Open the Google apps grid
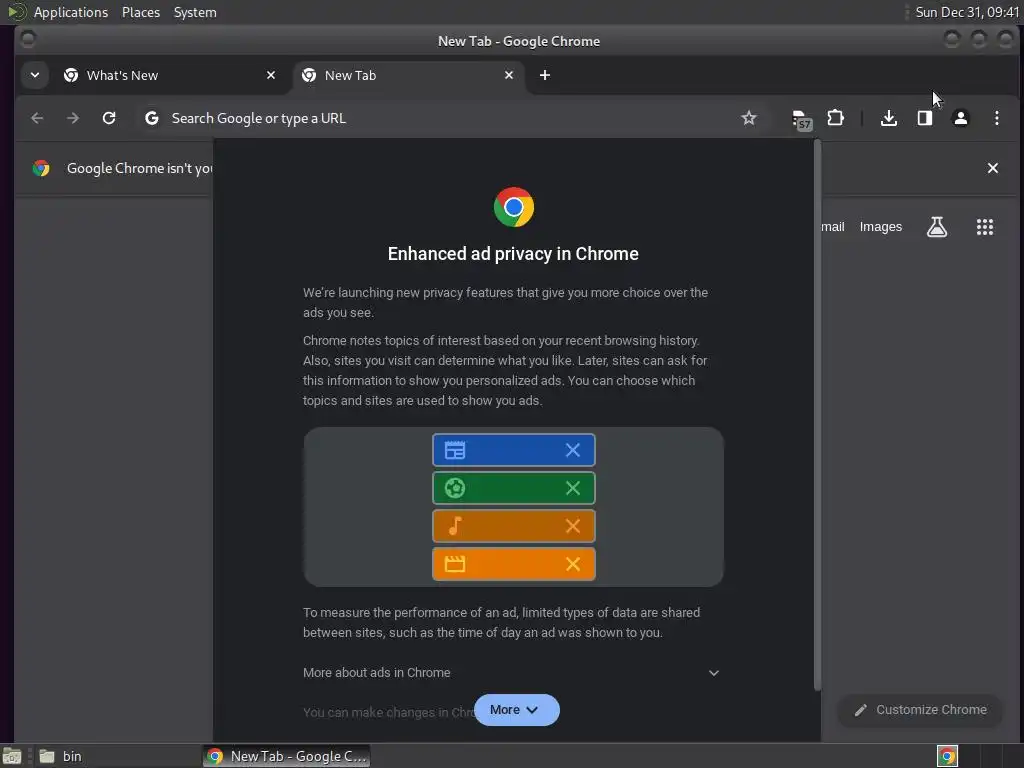Image resolution: width=1024 pixels, height=768 pixels. click(x=984, y=227)
